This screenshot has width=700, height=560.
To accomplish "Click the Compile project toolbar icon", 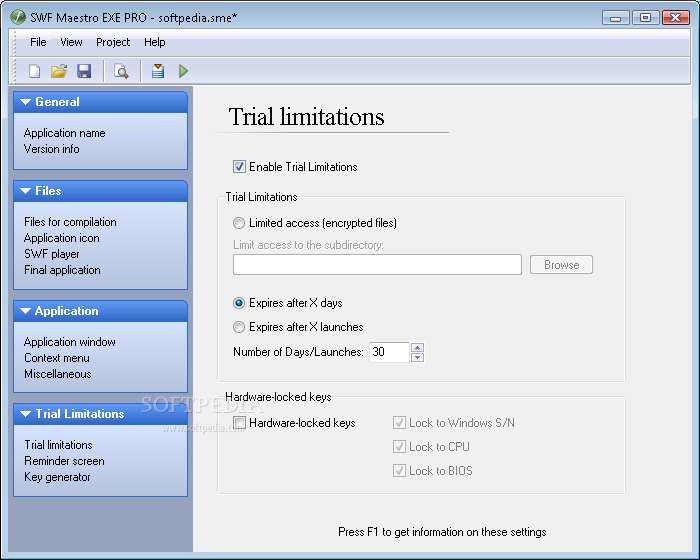I will coord(158,71).
